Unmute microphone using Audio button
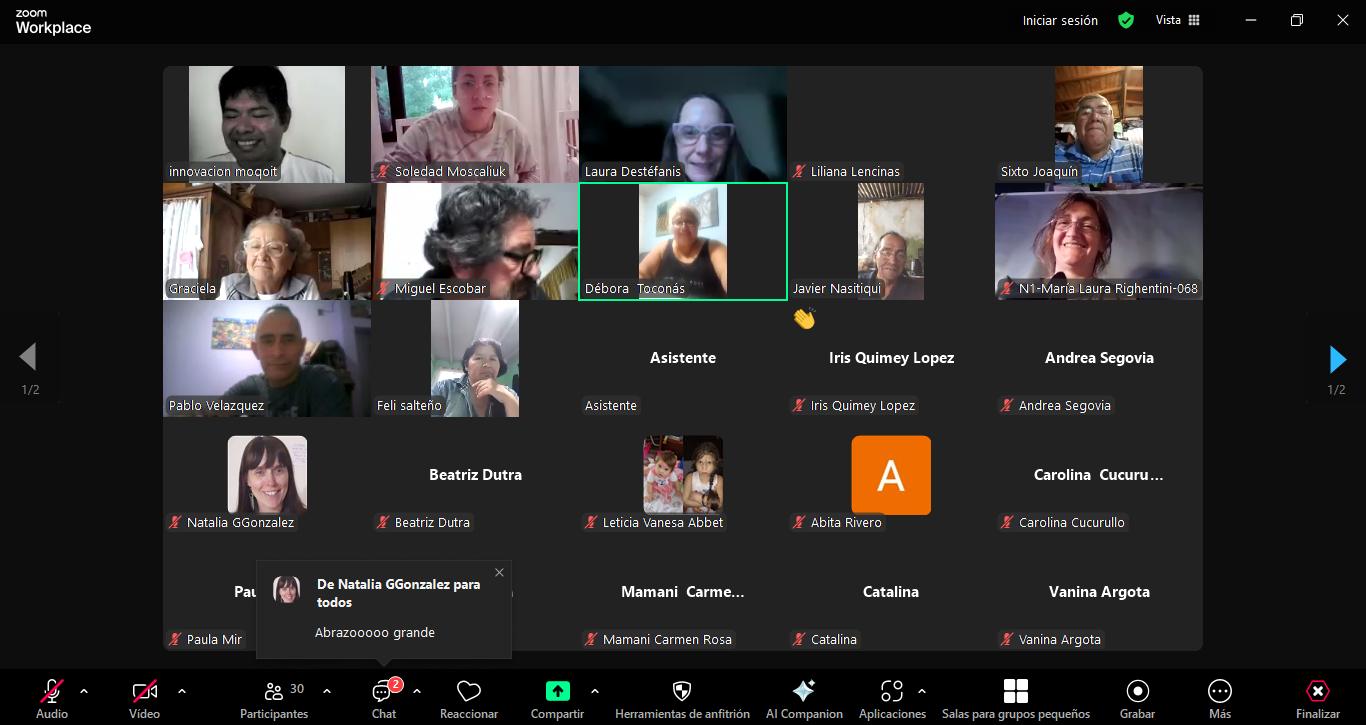Viewport: 1366px width, 725px height. pos(52,691)
